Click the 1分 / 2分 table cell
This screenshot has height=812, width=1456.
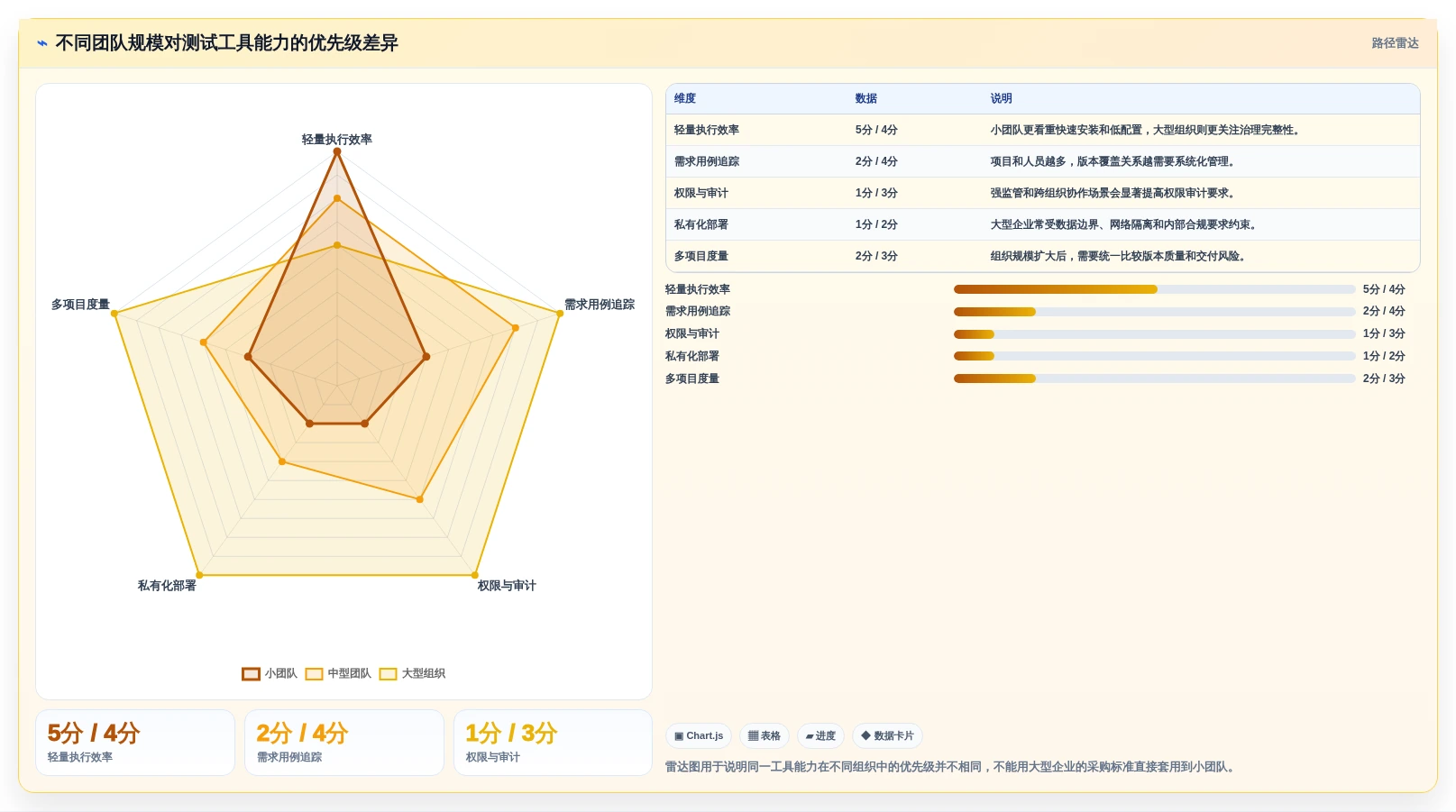click(x=876, y=224)
